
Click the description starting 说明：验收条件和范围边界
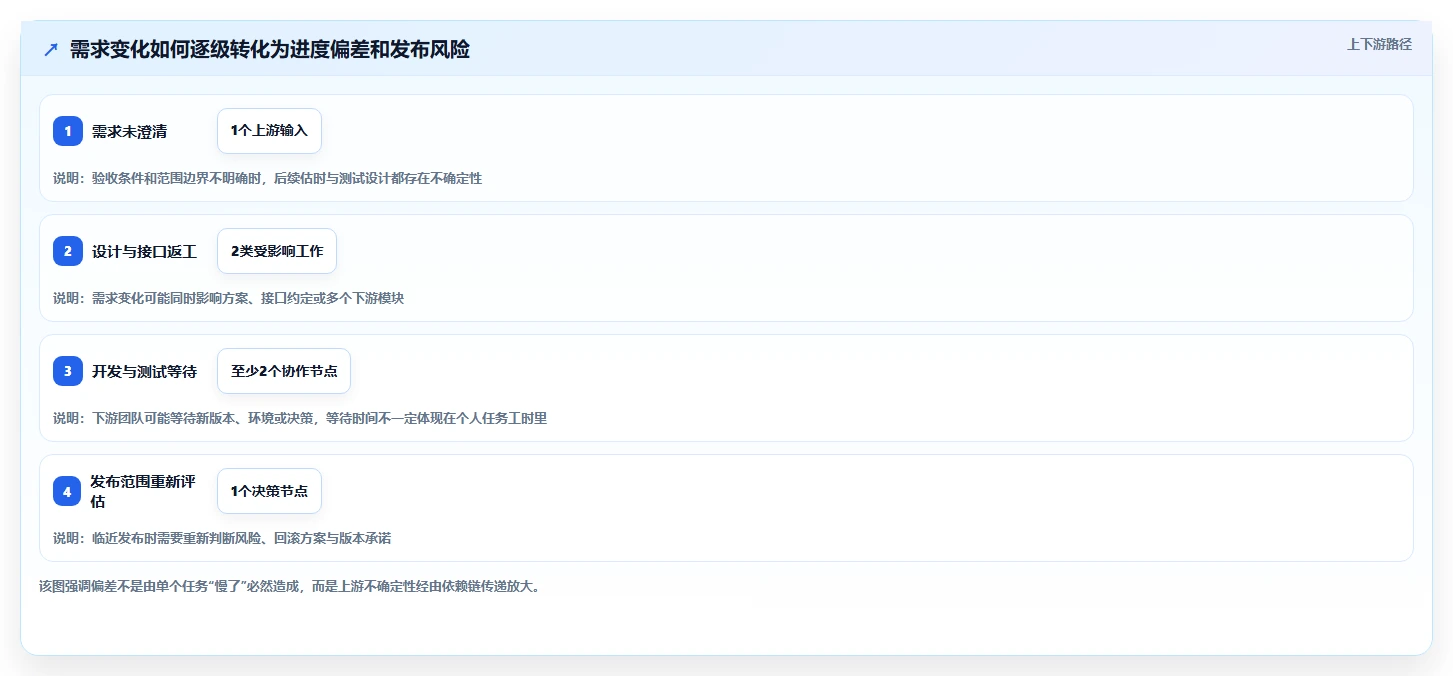[x=268, y=178]
